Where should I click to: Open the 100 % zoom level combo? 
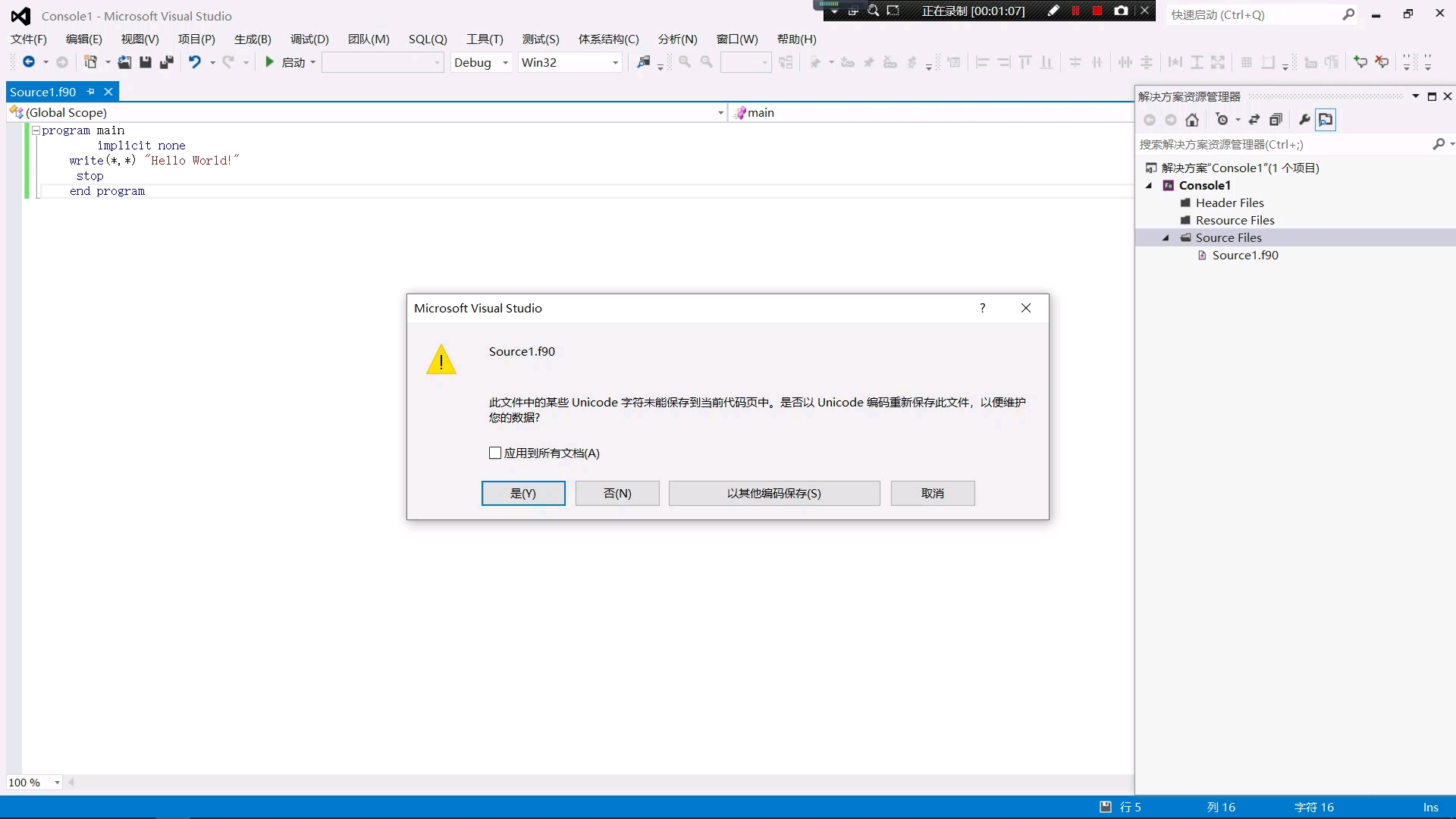pyautogui.click(x=57, y=783)
